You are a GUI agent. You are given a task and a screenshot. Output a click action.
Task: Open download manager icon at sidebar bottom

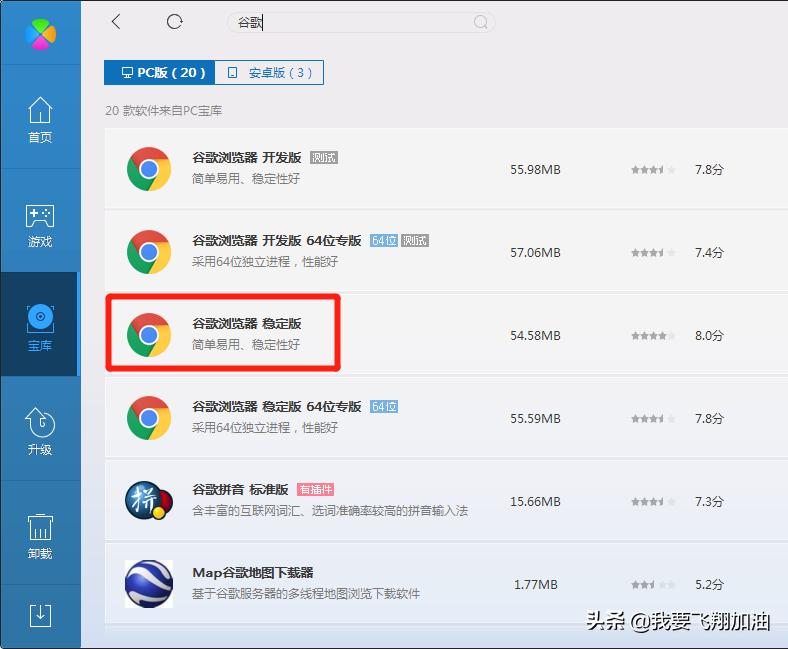[x=40, y=615]
